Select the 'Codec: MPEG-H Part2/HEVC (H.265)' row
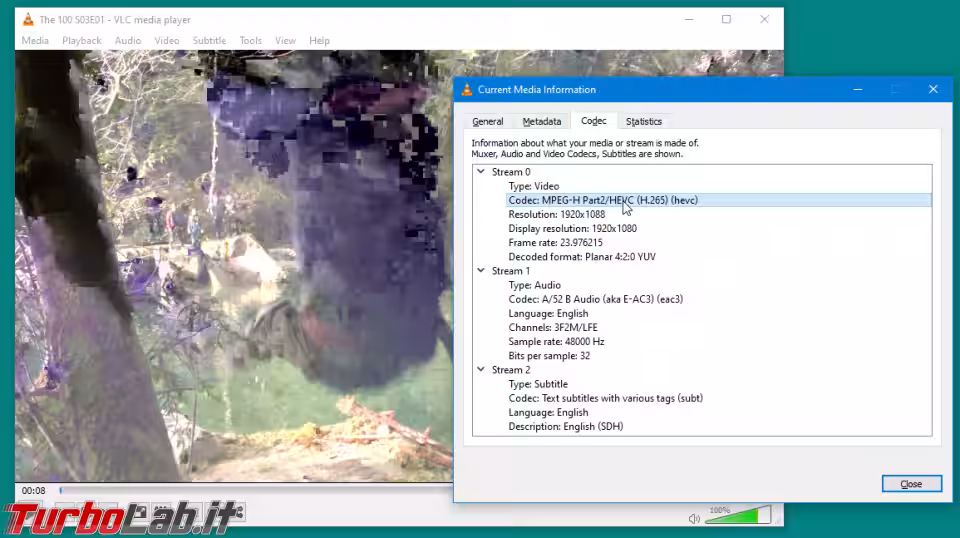 coord(719,200)
